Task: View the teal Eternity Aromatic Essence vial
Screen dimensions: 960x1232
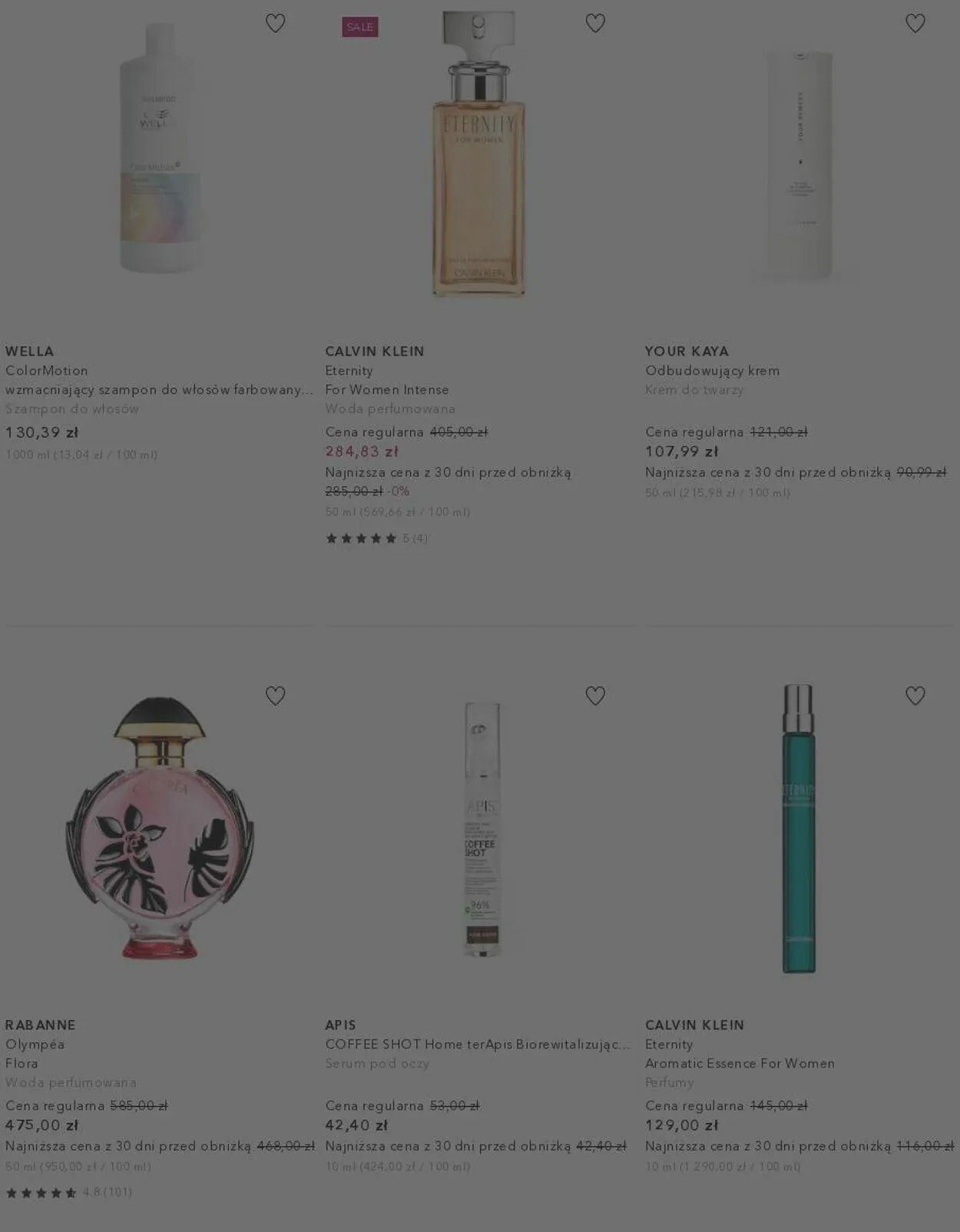Action: click(x=799, y=829)
